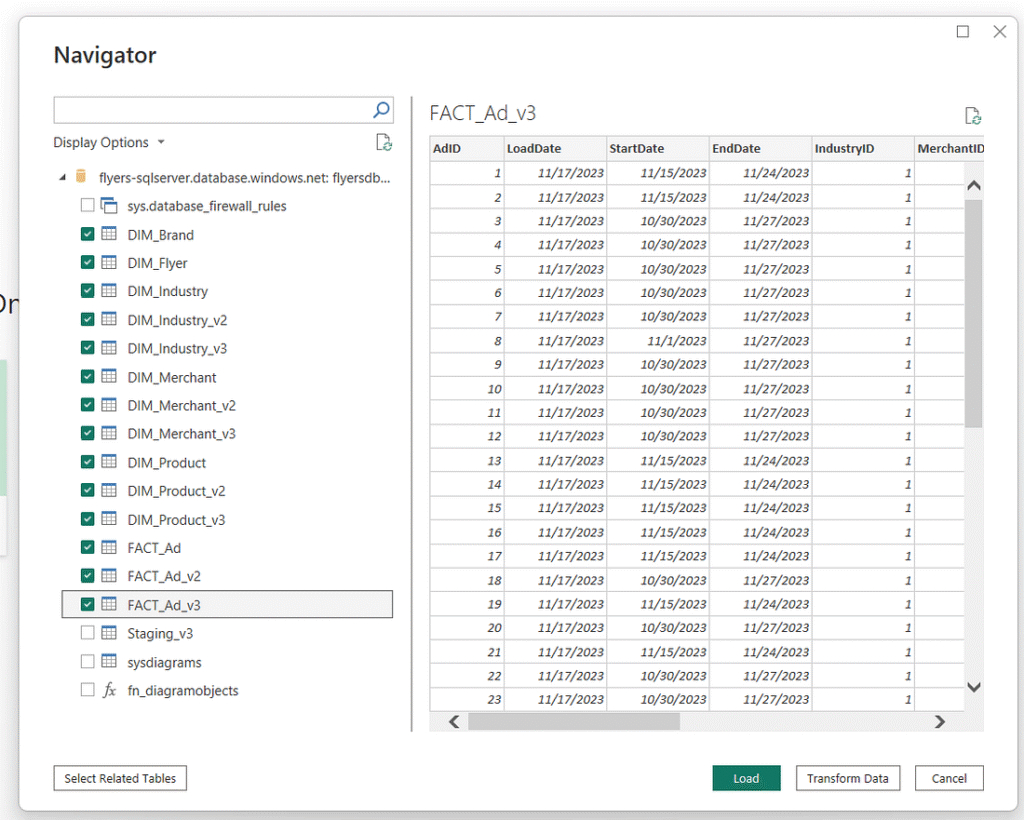Screen dimensions: 1024x820
Task: Click the table icon next to DIM_Product
Action: click(x=109, y=462)
